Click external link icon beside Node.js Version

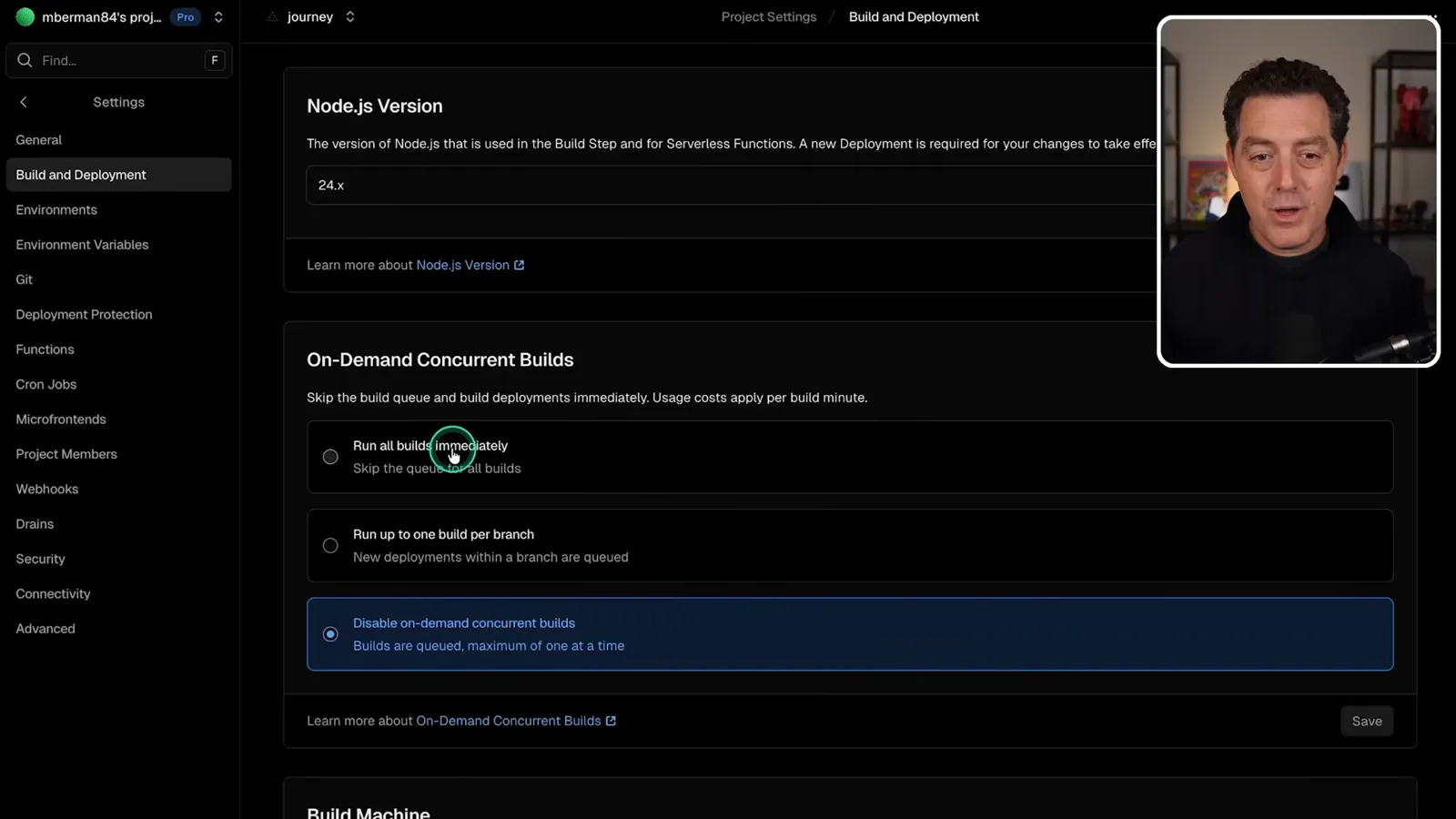[520, 265]
